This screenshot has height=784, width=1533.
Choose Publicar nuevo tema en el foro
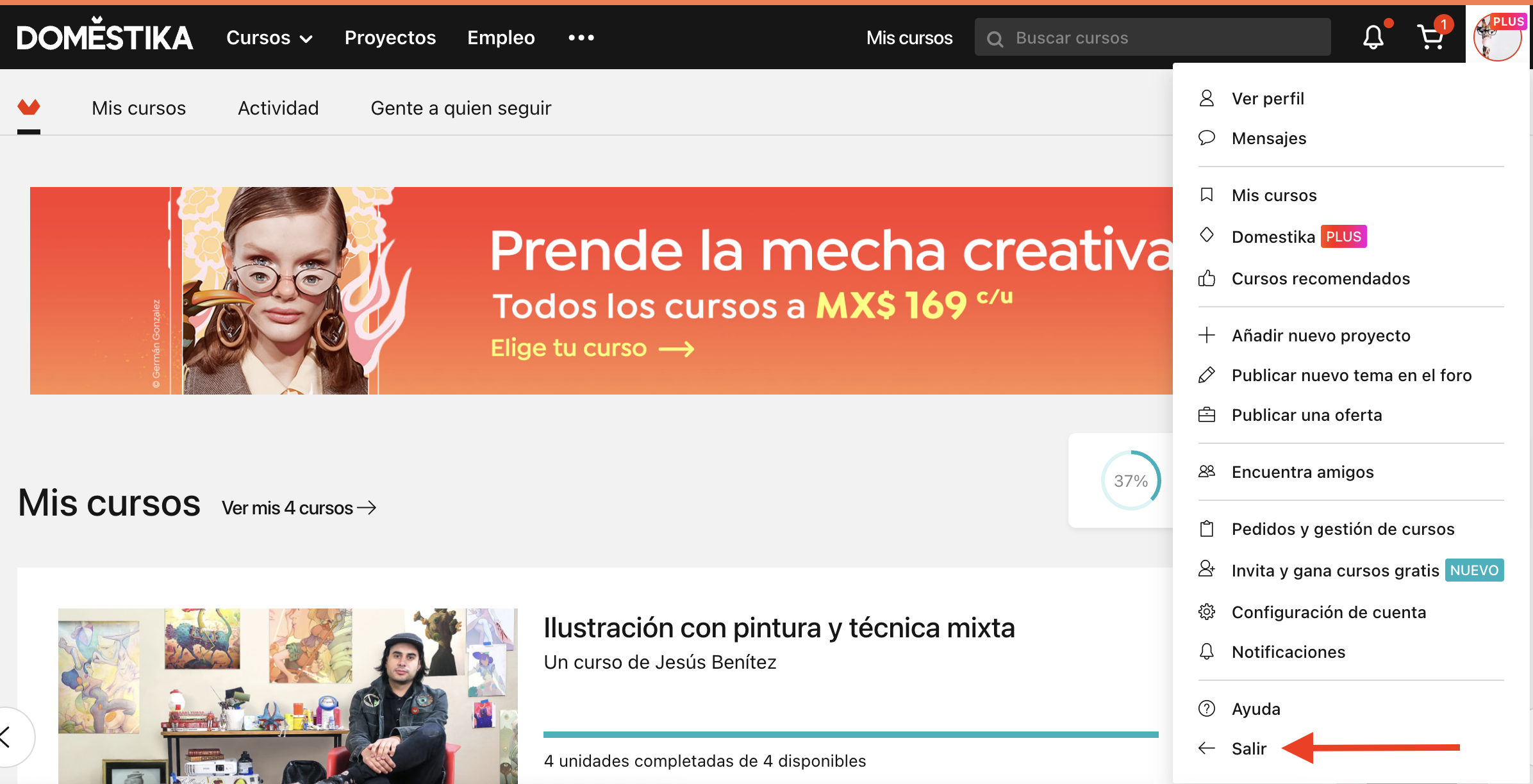(1352, 375)
